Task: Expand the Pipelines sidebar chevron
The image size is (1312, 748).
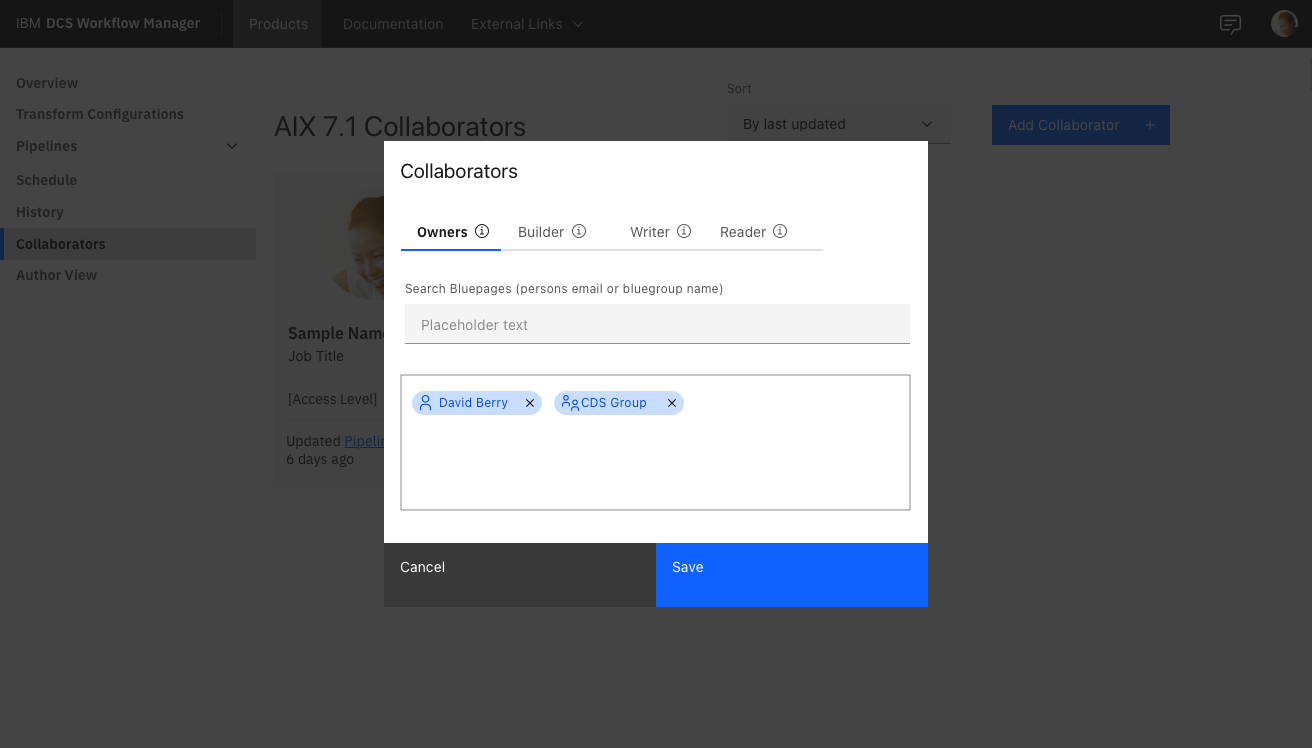Action: (232, 146)
